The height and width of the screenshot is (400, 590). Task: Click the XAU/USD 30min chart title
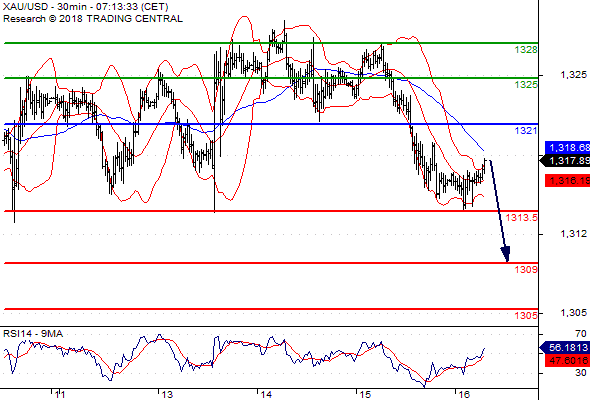tap(86, 7)
